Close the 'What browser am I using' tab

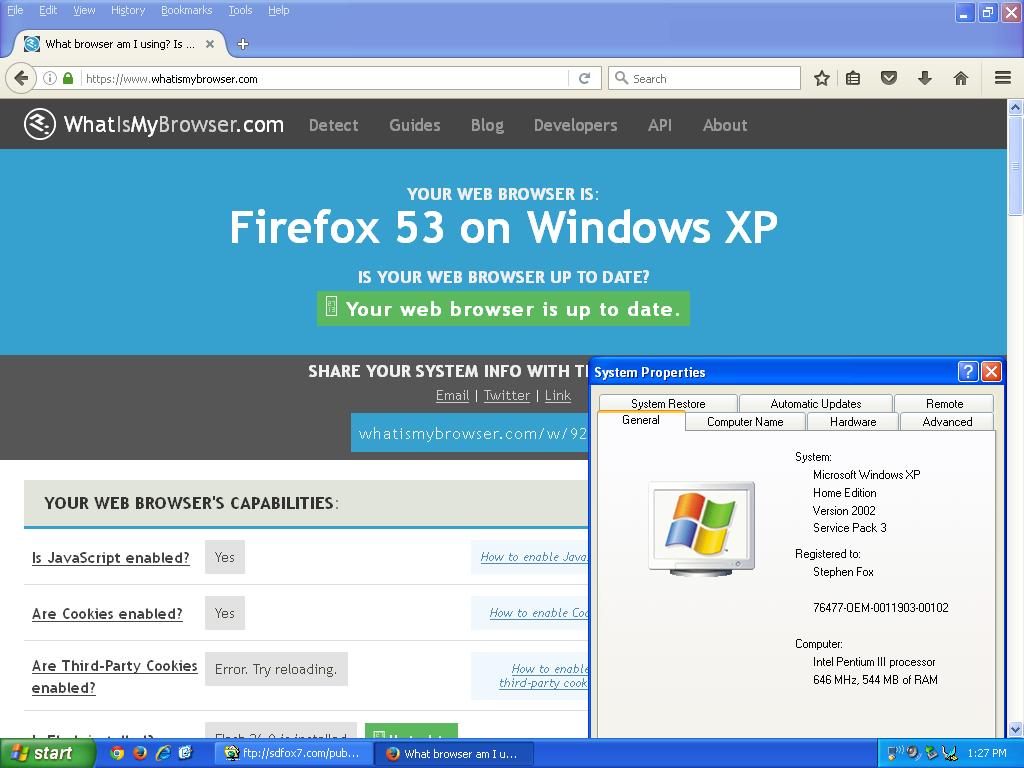[210, 44]
